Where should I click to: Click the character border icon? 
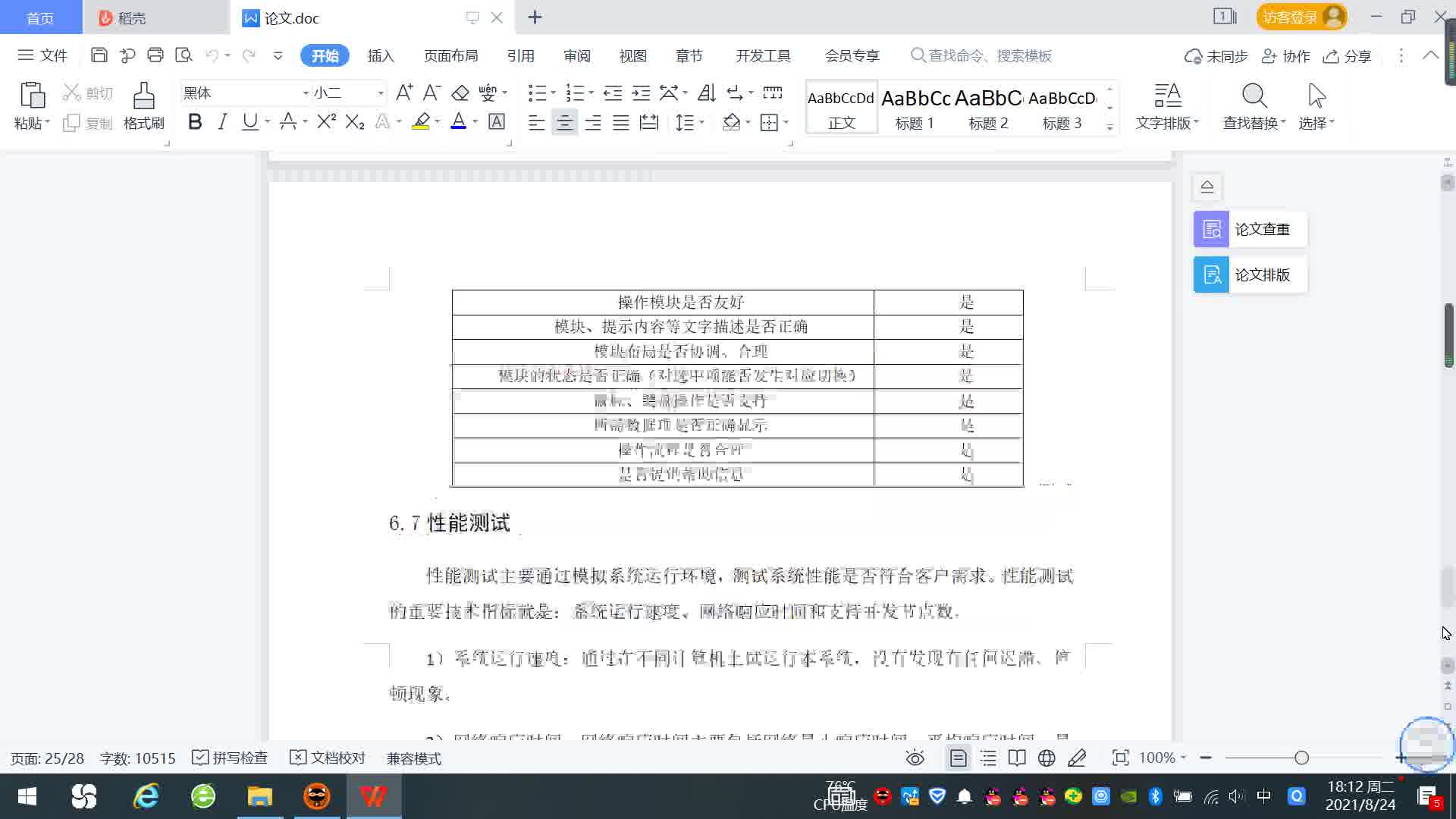tap(497, 121)
